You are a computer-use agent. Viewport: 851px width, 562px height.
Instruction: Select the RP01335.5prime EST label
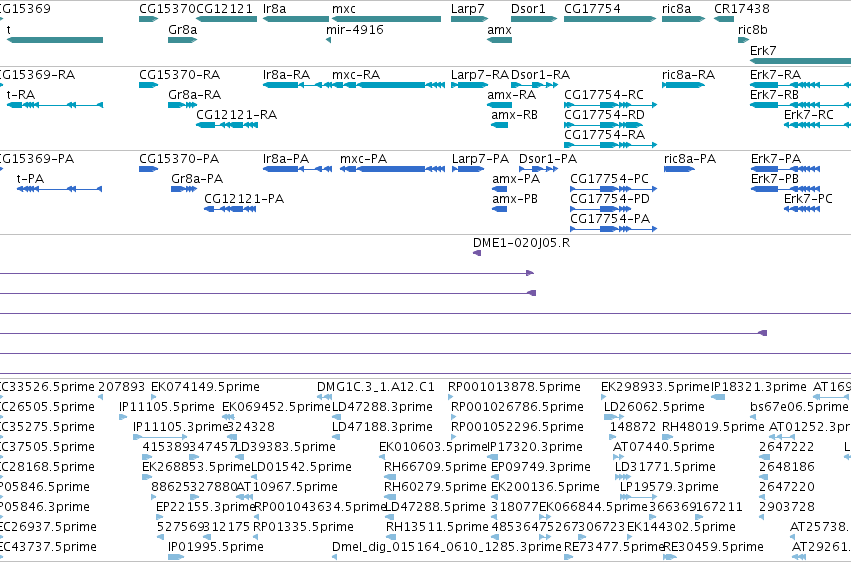coord(303,527)
